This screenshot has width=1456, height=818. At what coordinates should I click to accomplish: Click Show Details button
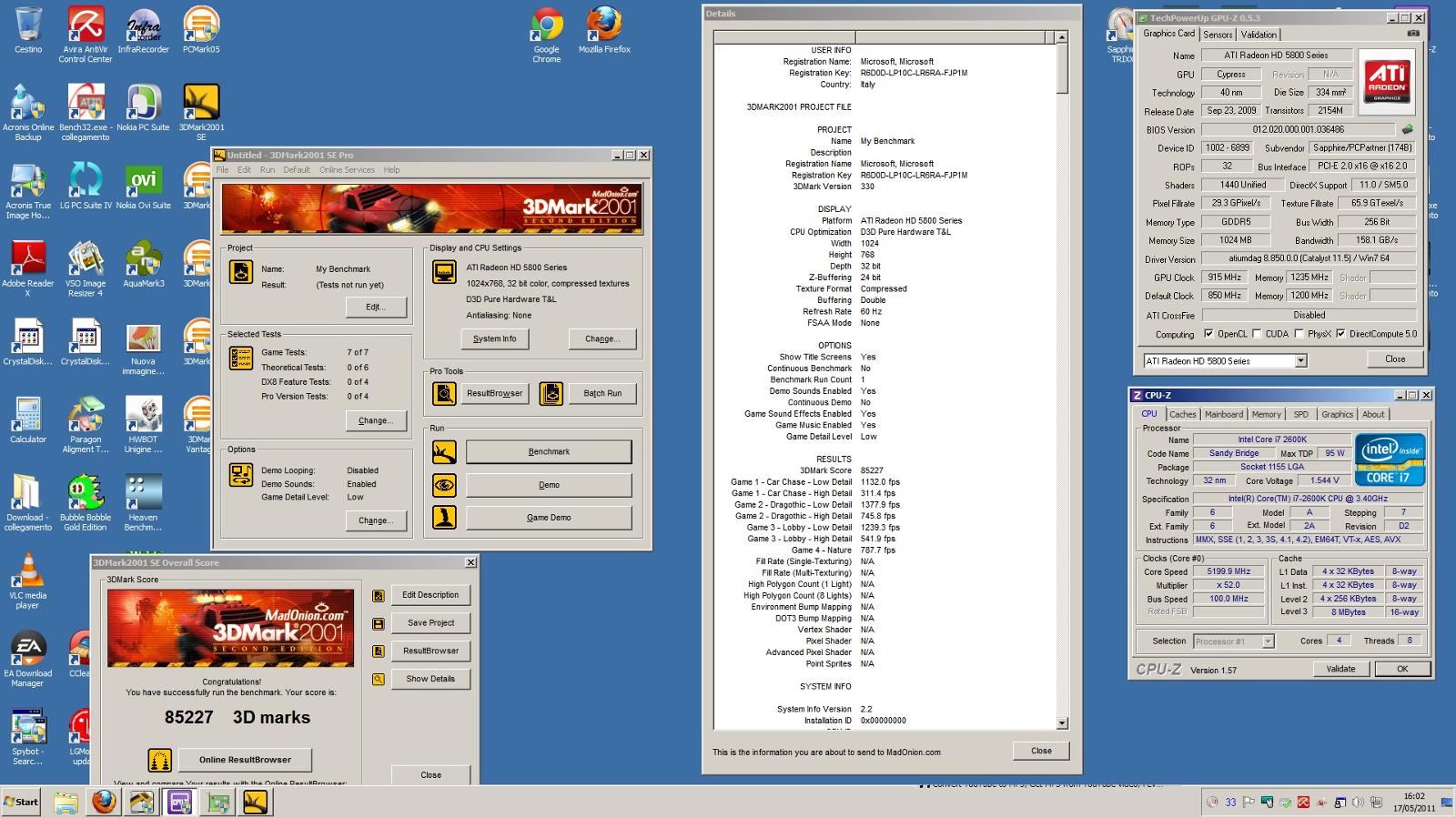[430, 679]
